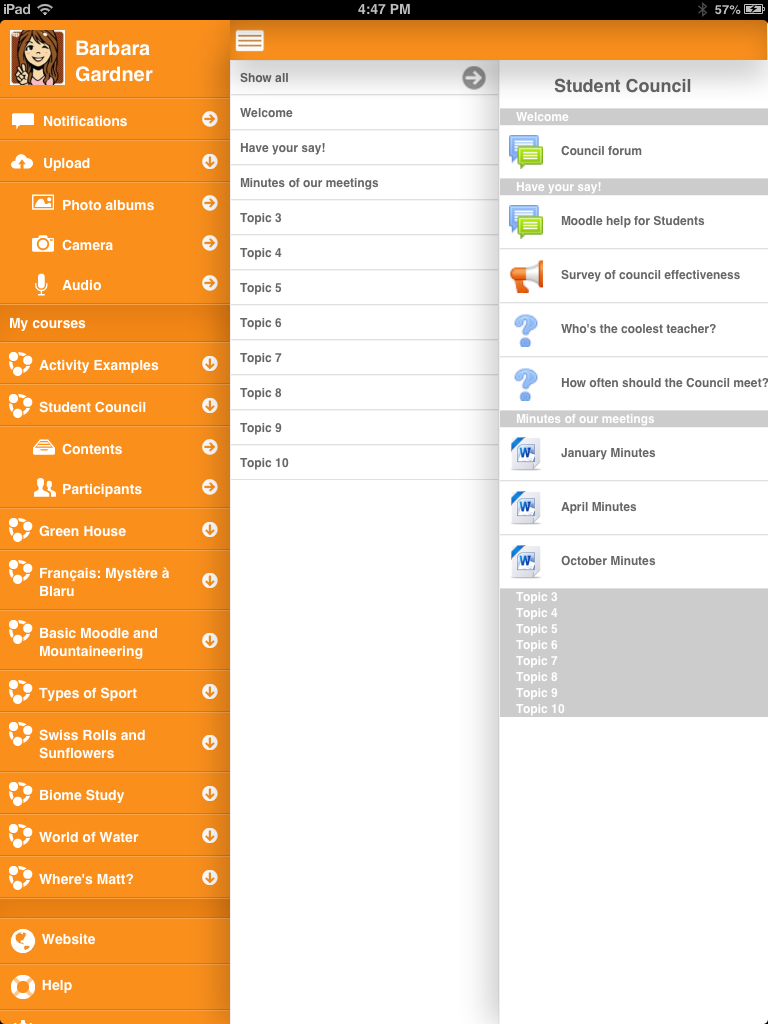The width and height of the screenshot is (768, 1024).
Task: Click the Participants people icon
Action: coord(44,488)
